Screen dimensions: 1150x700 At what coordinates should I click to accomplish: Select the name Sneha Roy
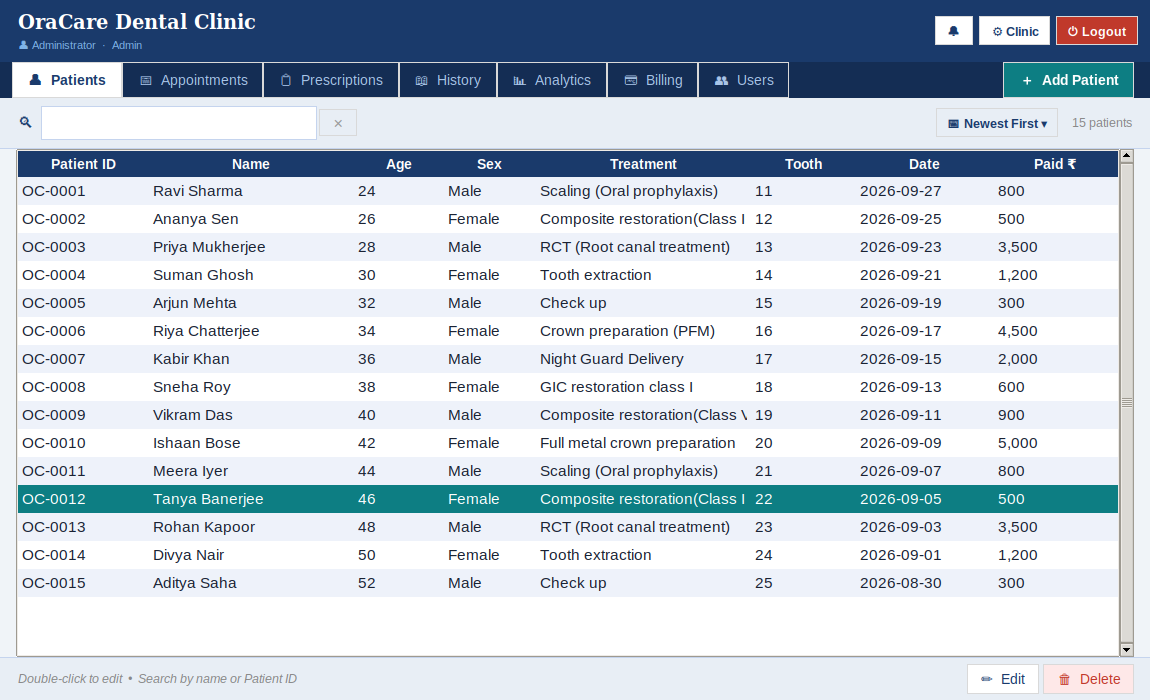click(x=191, y=387)
